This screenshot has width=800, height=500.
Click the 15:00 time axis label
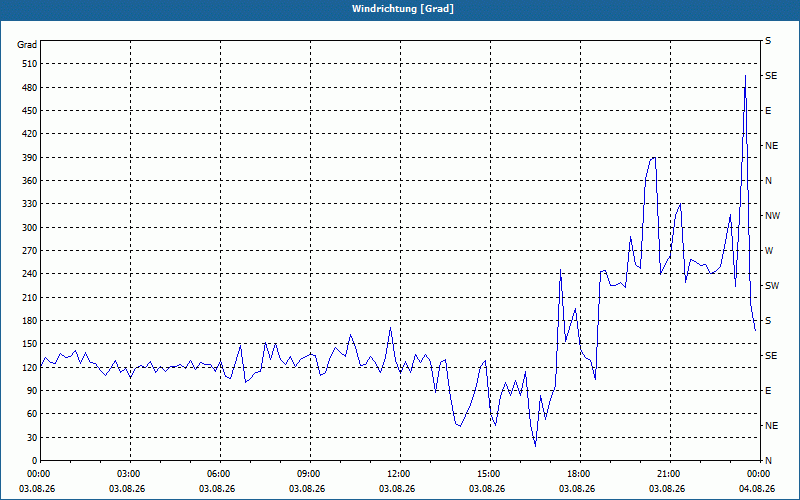490,473
